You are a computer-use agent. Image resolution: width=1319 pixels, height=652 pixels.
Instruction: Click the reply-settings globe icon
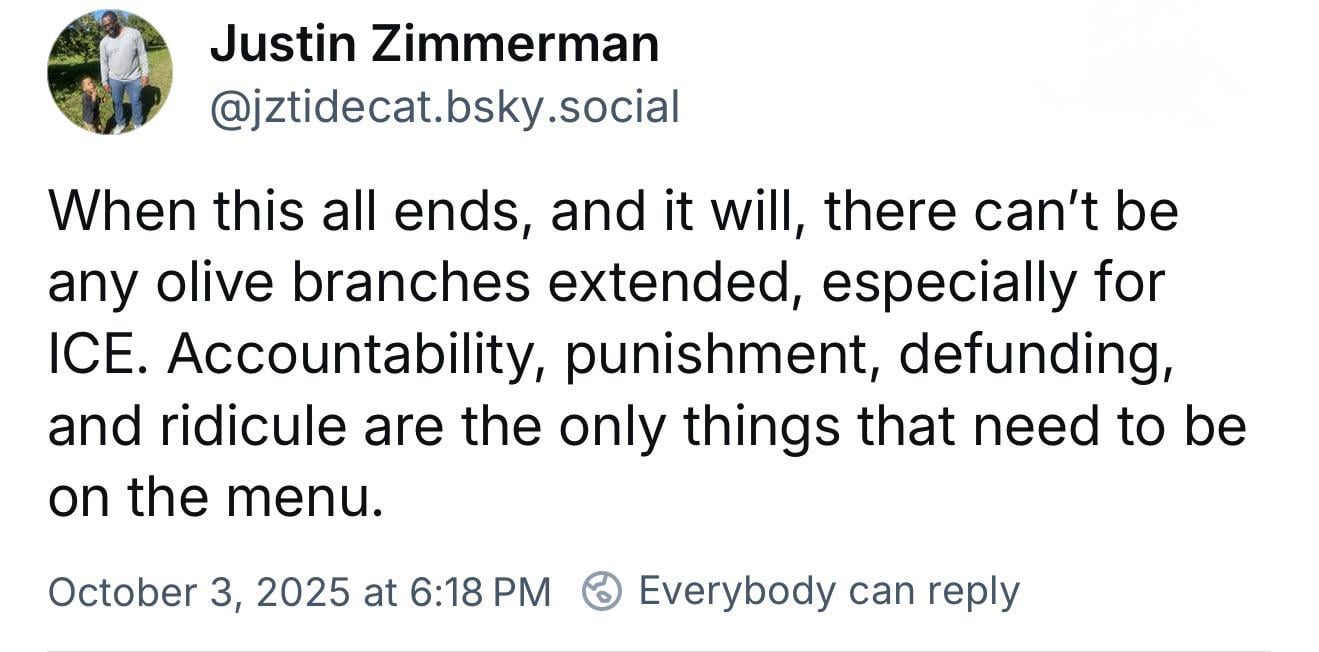603,591
